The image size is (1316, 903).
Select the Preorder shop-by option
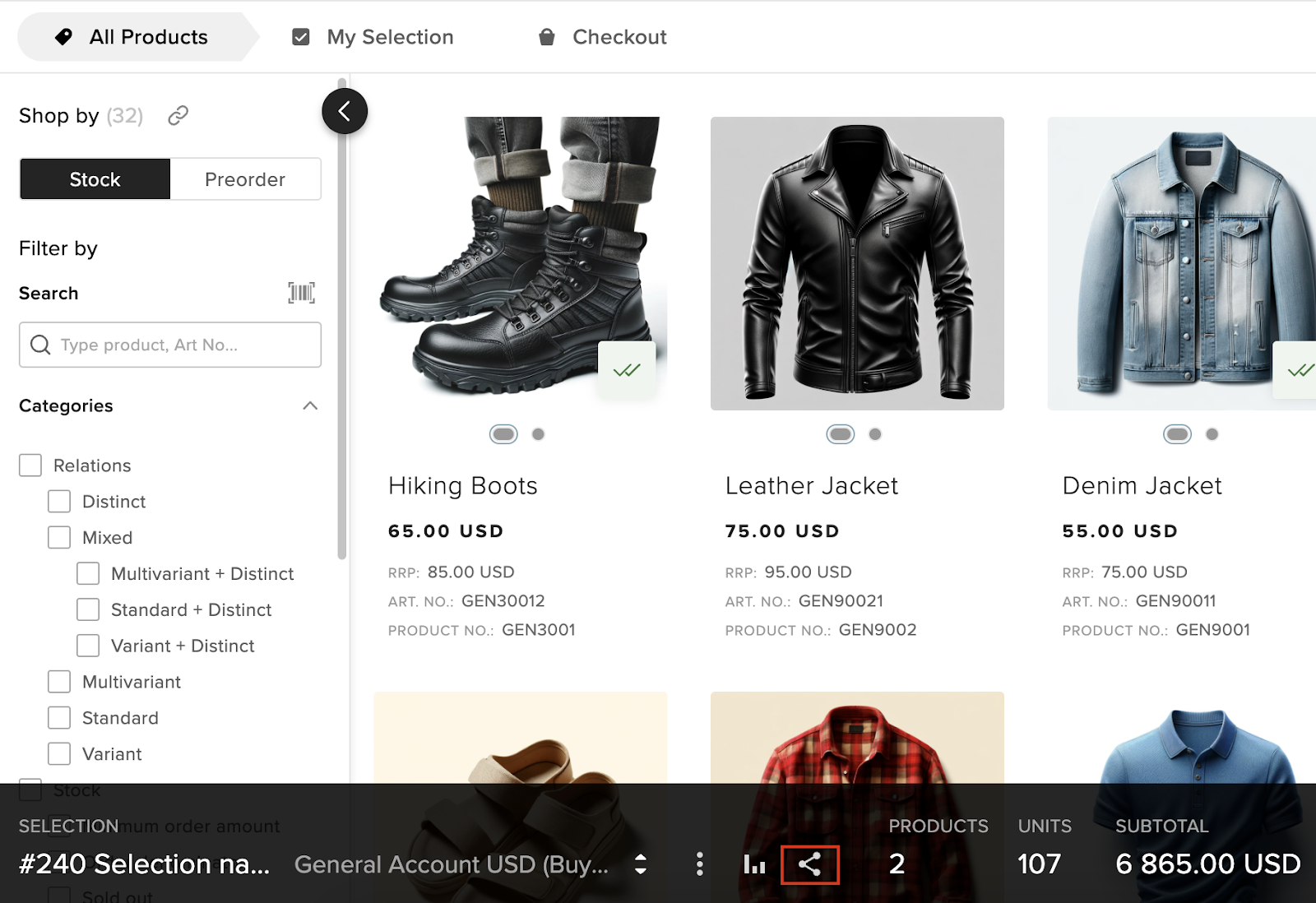coord(245,179)
